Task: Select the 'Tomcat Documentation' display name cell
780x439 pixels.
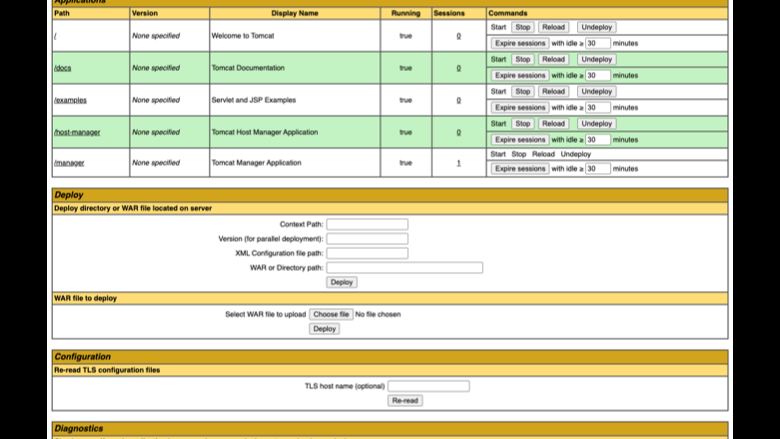Action: pyautogui.click(x=295, y=68)
